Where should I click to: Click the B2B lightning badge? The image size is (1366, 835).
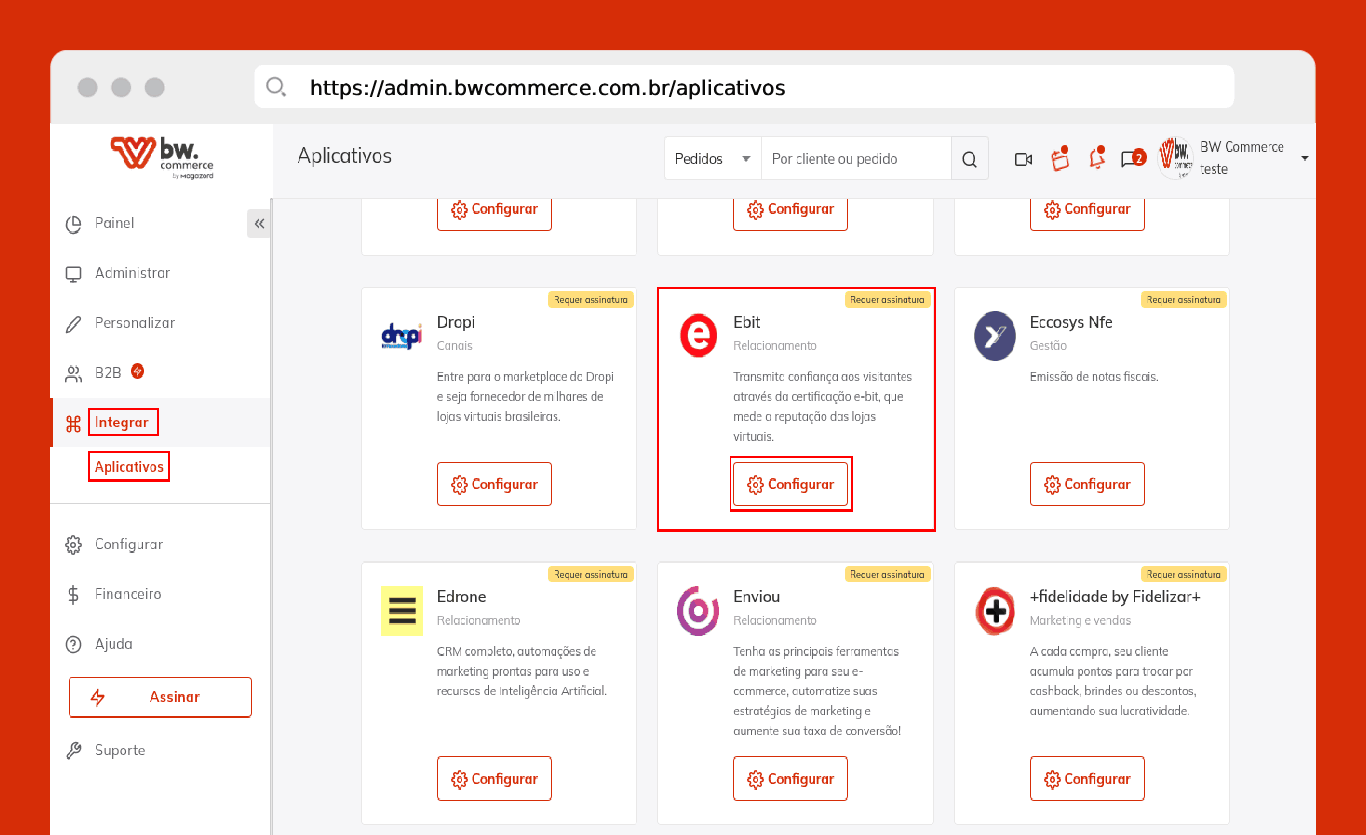(x=138, y=371)
